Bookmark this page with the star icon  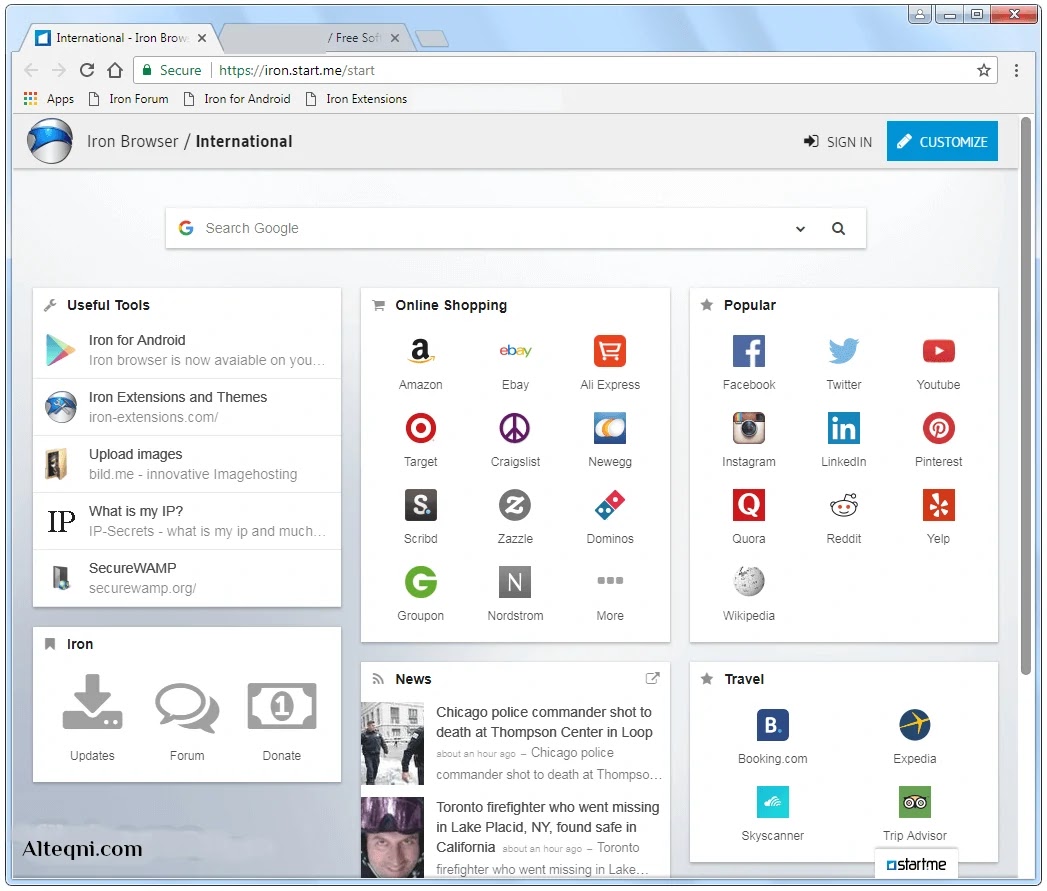tap(983, 71)
